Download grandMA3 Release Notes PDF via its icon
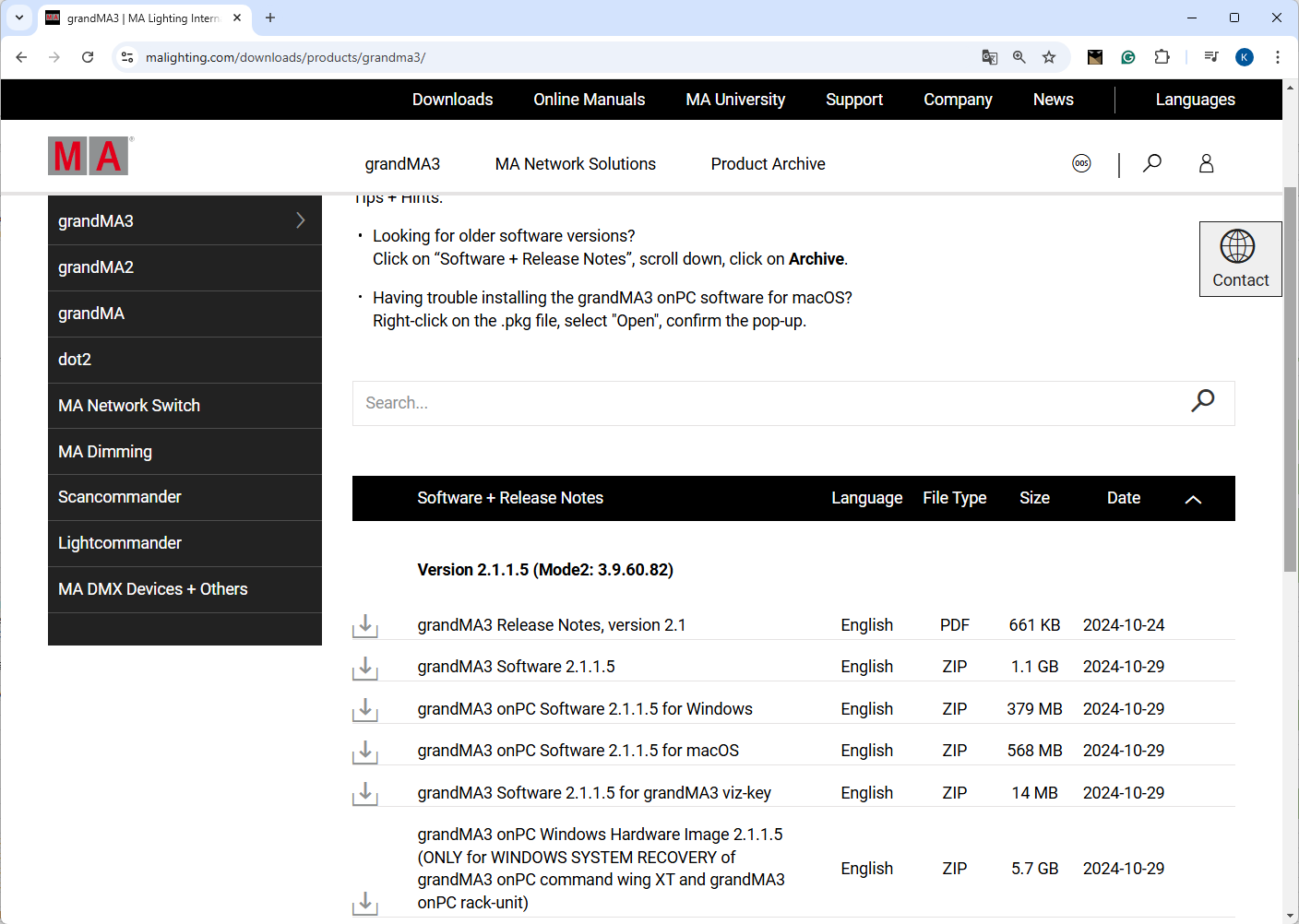The height and width of the screenshot is (924, 1299). click(365, 626)
